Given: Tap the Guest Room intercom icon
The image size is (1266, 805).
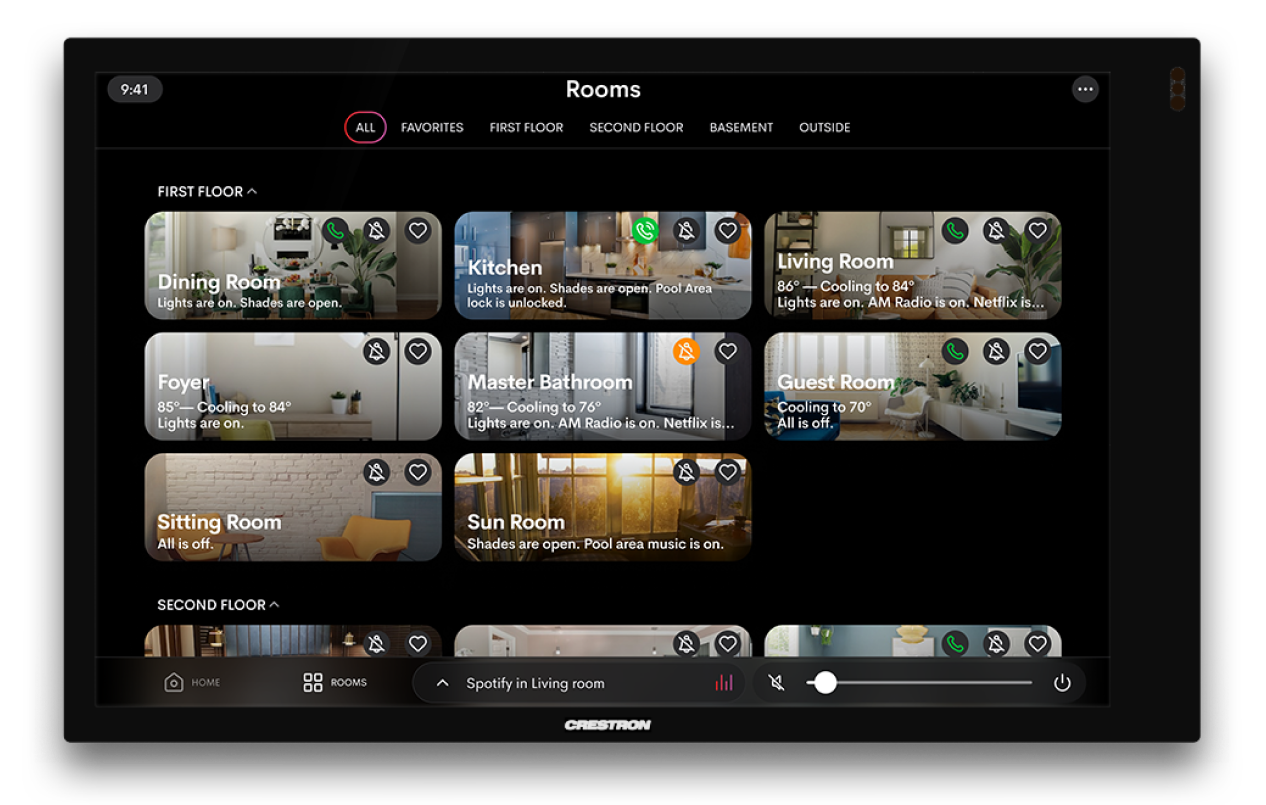Looking at the screenshot, I should [x=955, y=351].
